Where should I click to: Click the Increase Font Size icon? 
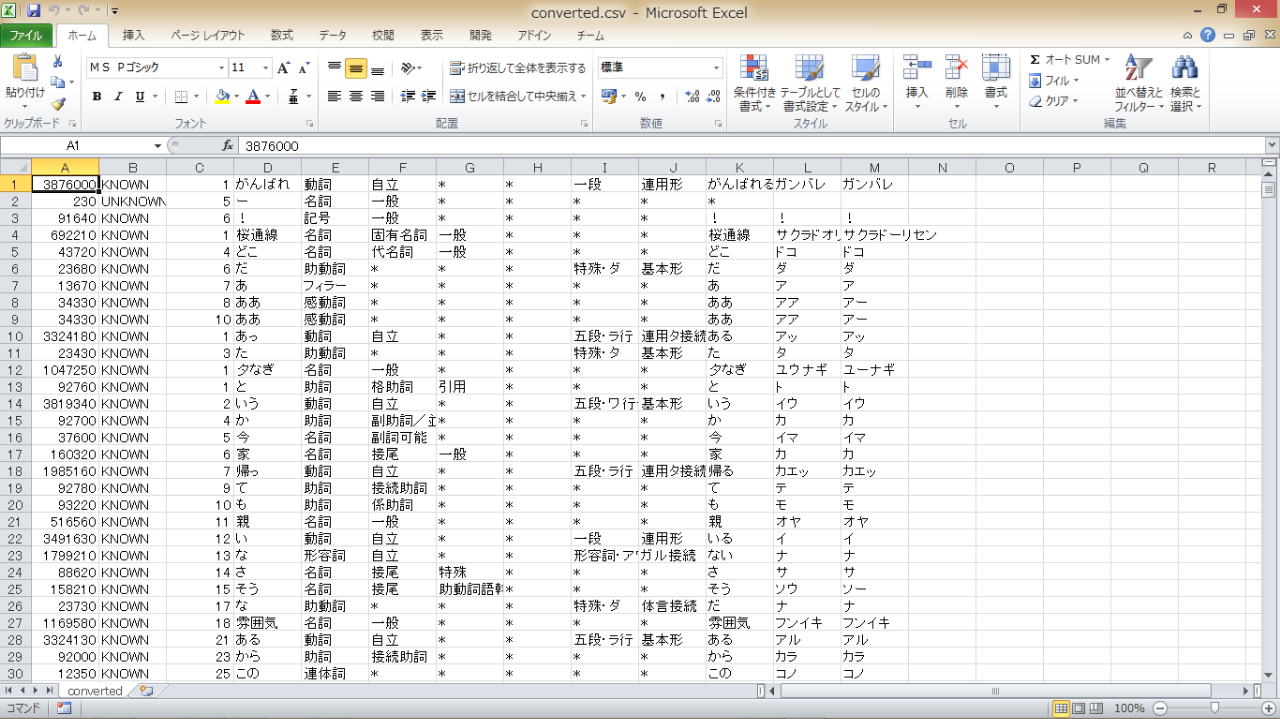[x=283, y=68]
